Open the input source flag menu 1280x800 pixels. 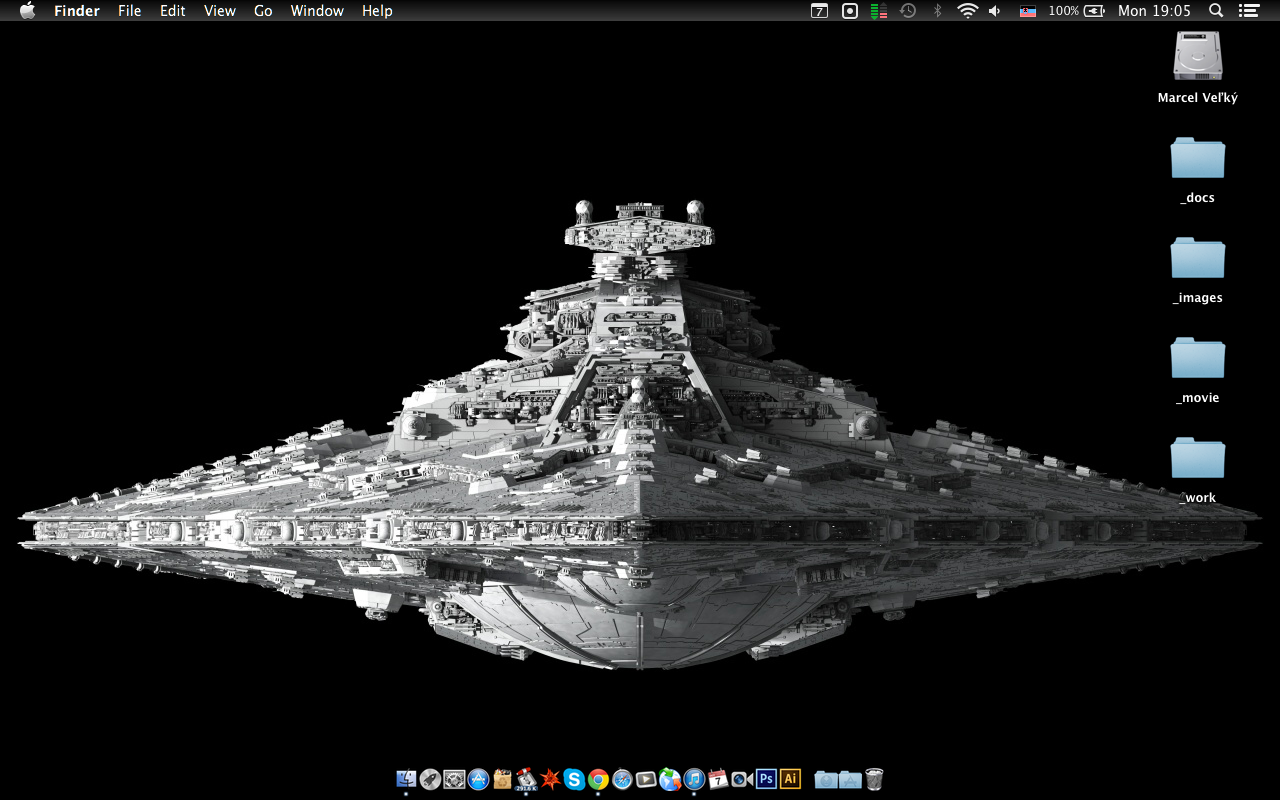[x=1027, y=11]
